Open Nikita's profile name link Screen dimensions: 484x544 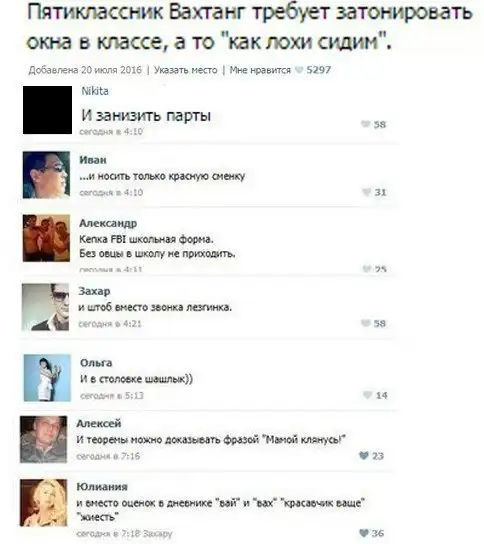(95, 91)
